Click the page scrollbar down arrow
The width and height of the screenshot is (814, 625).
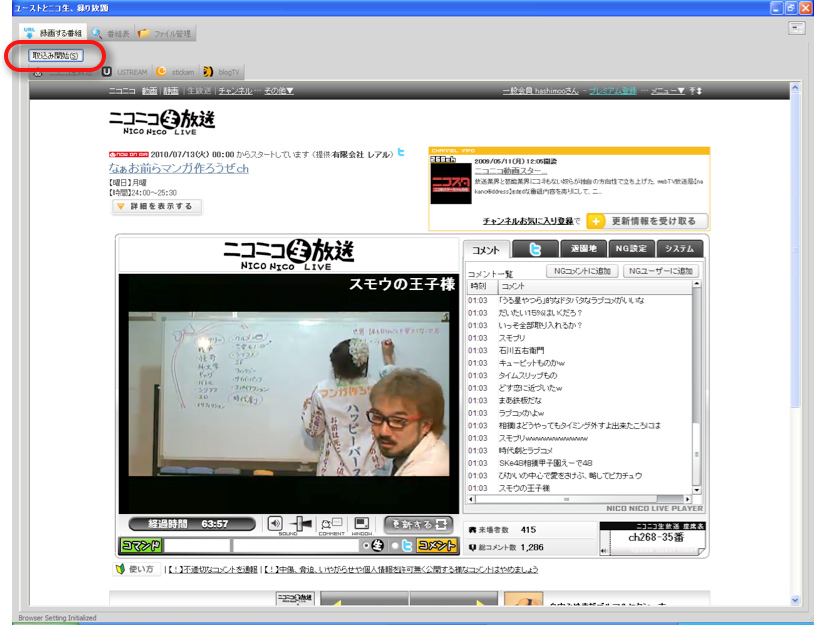(x=795, y=600)
